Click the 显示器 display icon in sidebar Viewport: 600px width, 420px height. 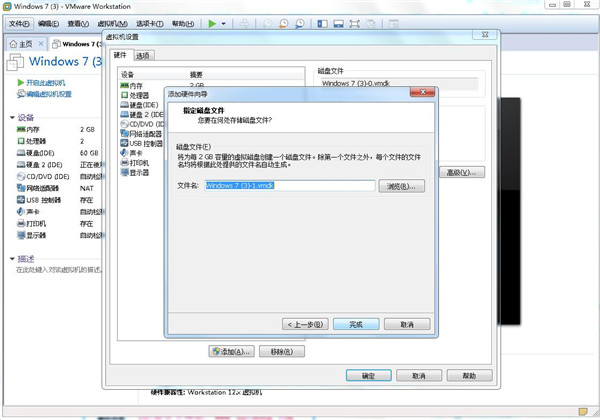(21, 235)
